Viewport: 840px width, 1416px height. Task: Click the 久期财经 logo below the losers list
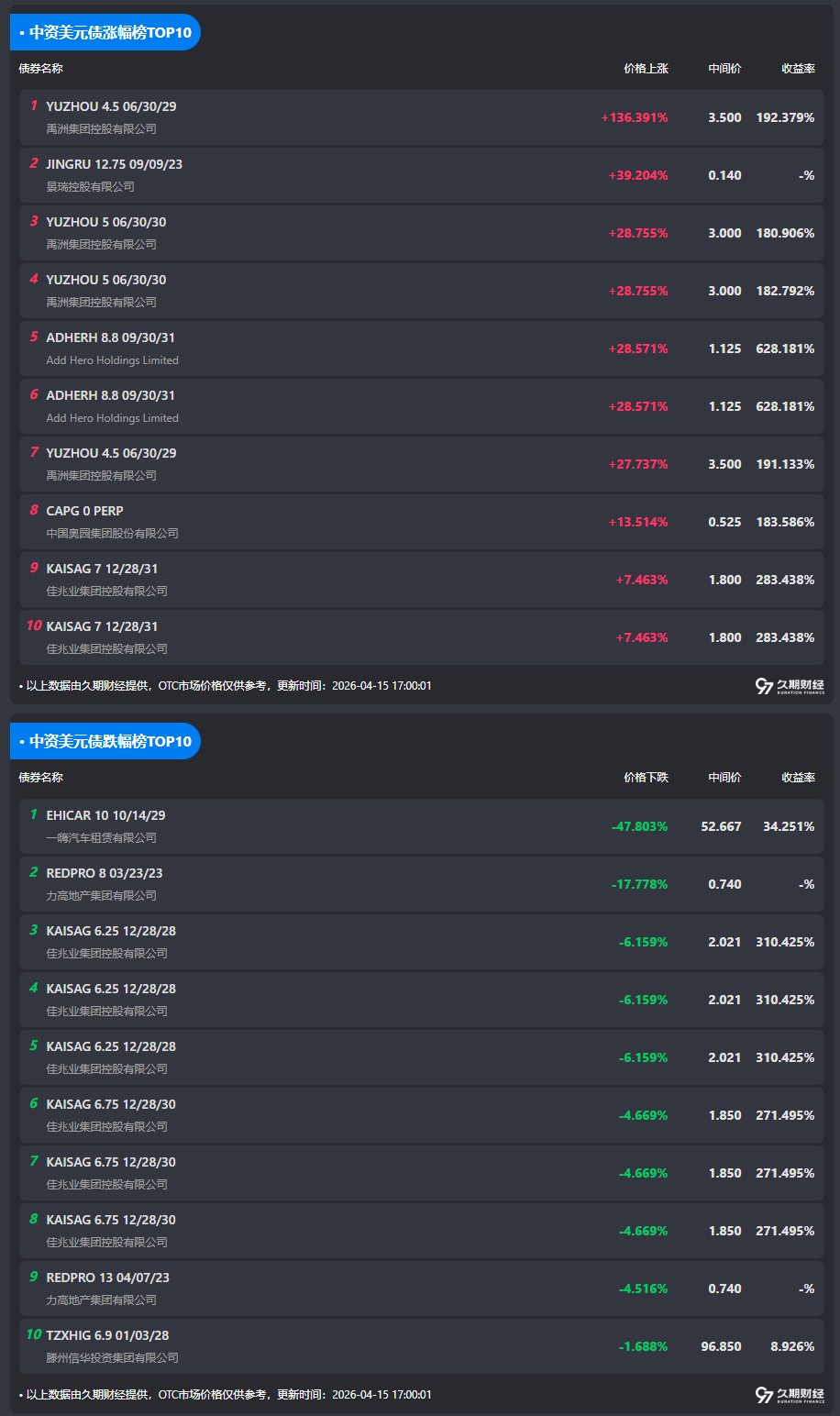click(789, 1395)
